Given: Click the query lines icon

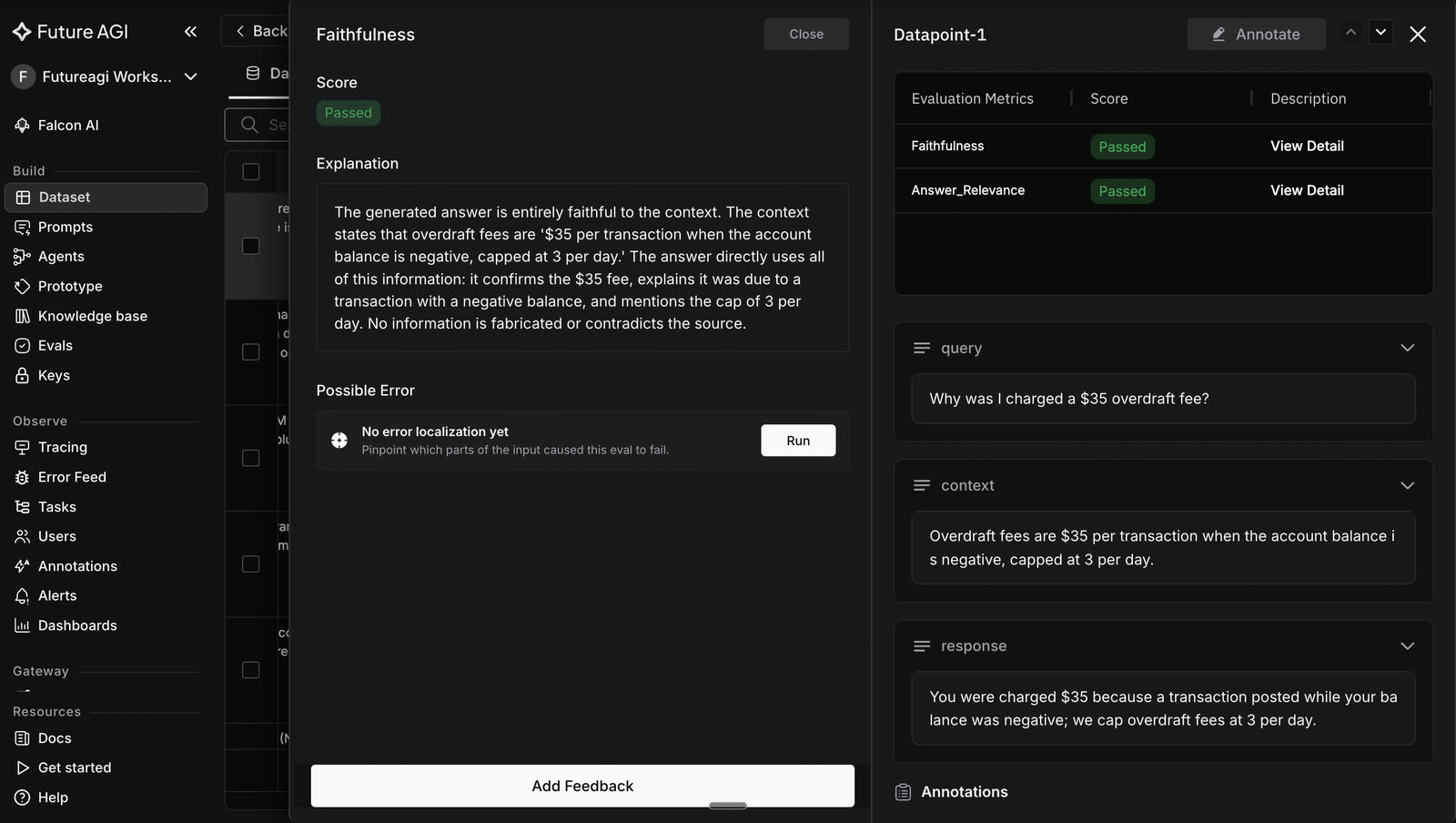Looking at the screenshot, I should tap(922, 348).
